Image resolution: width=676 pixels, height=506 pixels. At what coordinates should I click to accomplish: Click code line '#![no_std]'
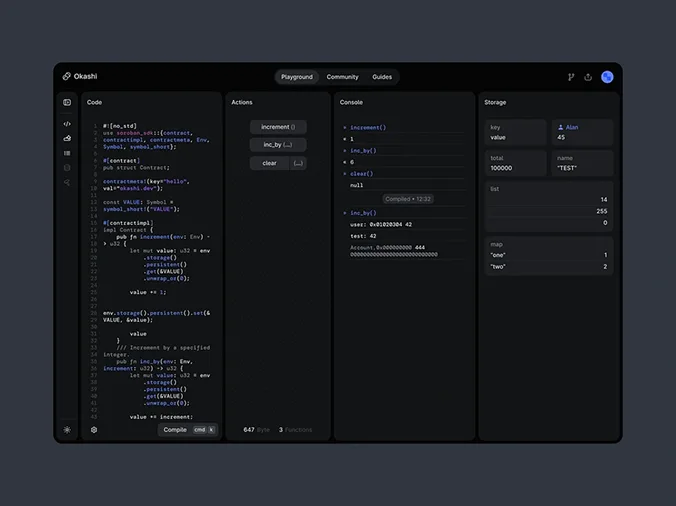(x=120, y=126)
